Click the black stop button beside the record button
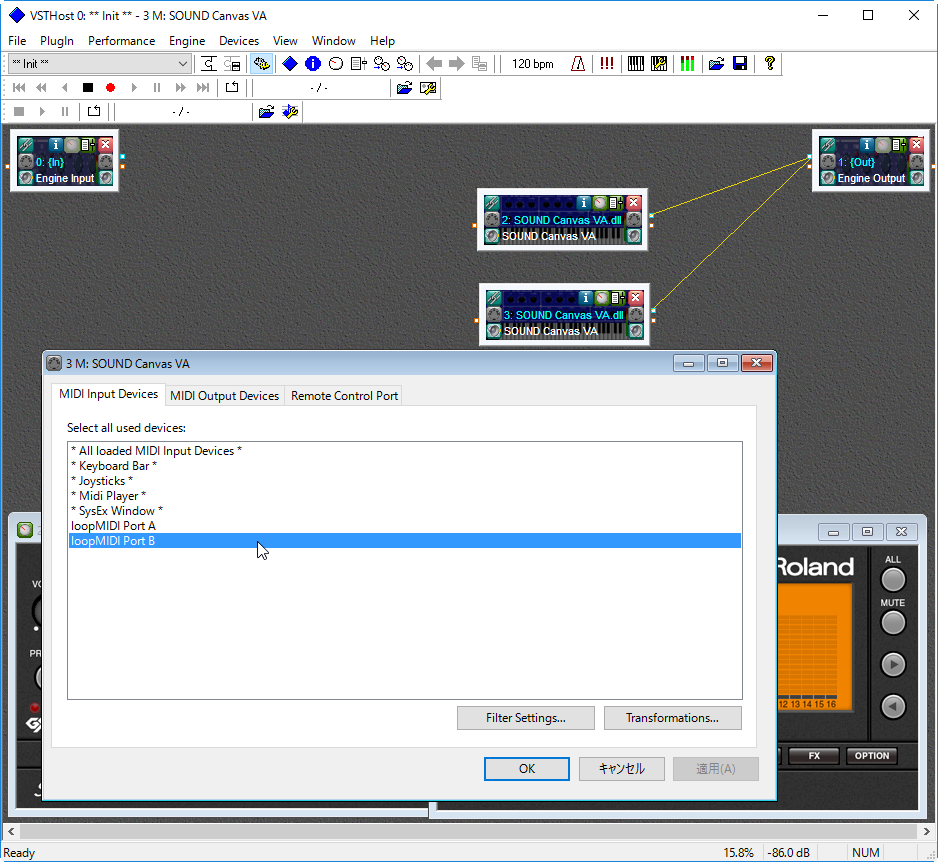This screenshot has width=938, height=862. pos(88,87)
